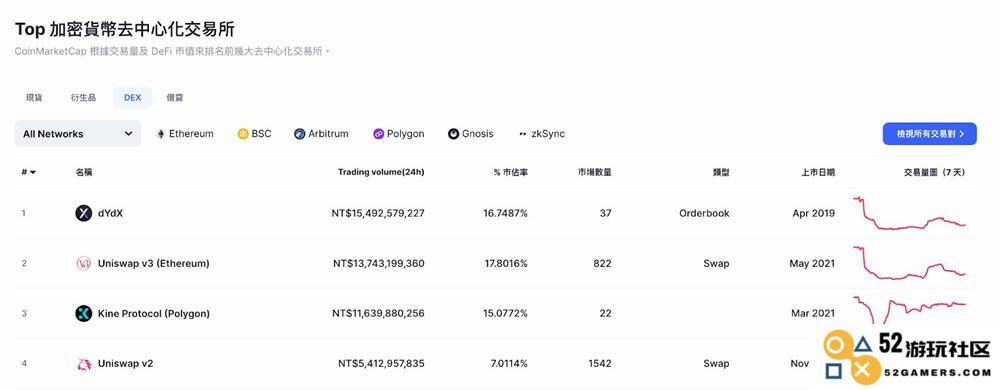
Task: Filter by Polygon network
Action: tap(399, 134)
